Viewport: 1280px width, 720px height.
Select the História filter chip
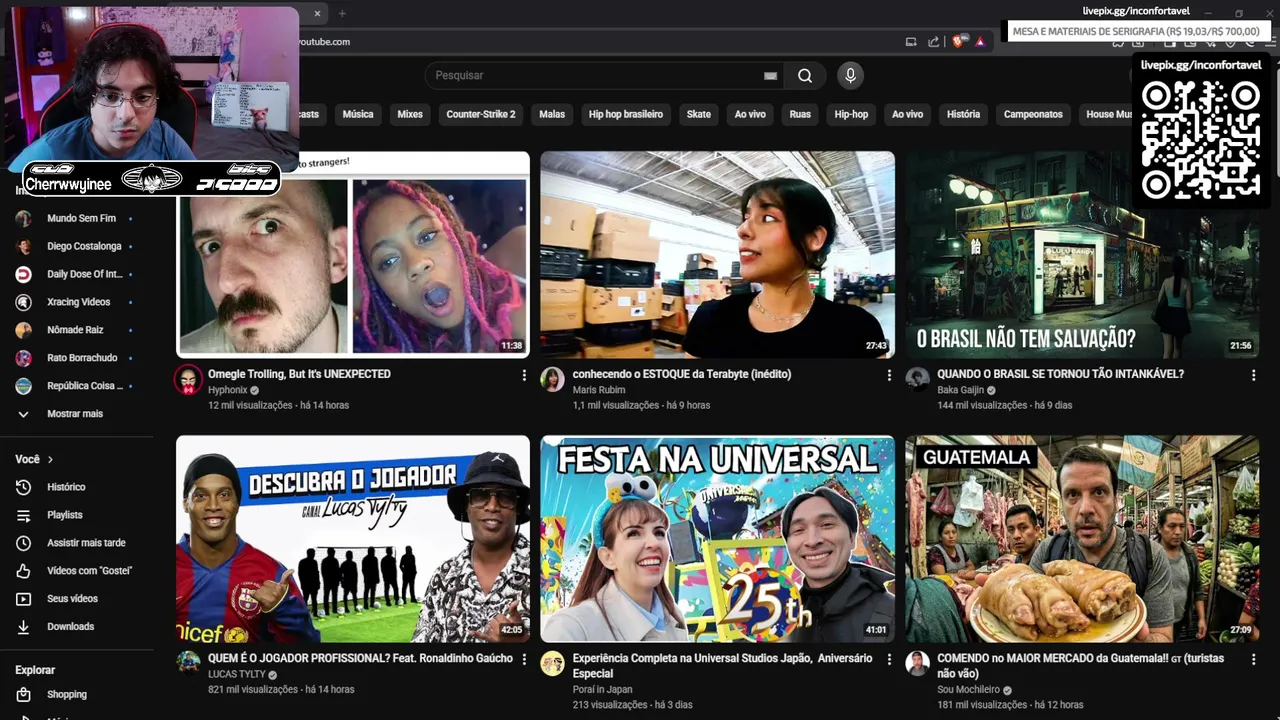pyautogui.click(x=964, y=114)
